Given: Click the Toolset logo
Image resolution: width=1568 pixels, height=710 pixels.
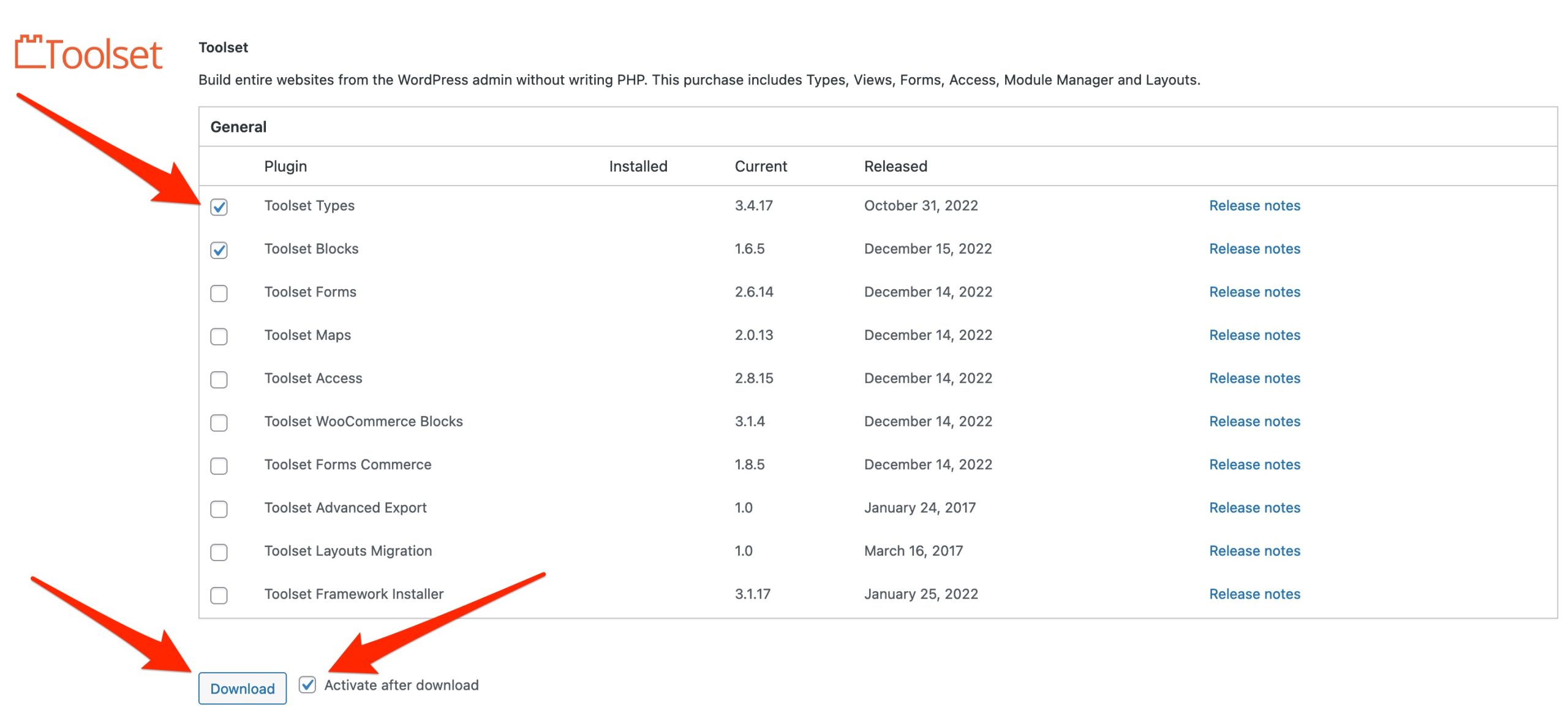Looking at the screenshot, I should (88, 53).
